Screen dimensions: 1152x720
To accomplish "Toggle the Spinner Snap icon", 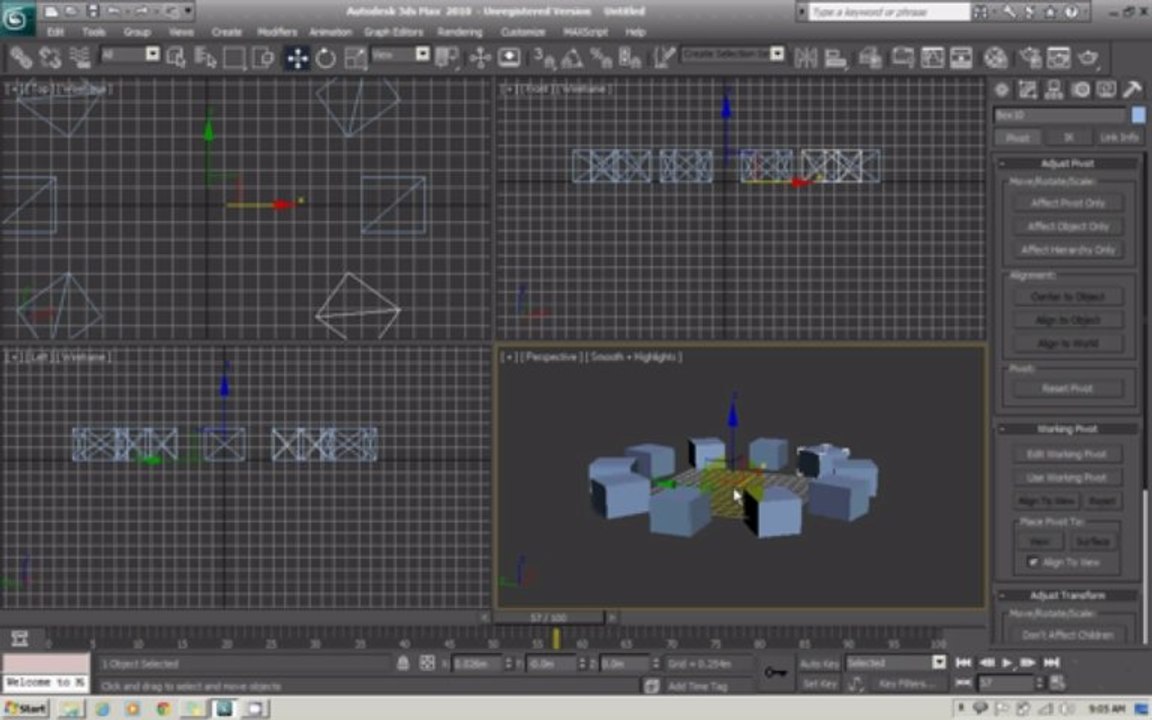I will point(630,57).
